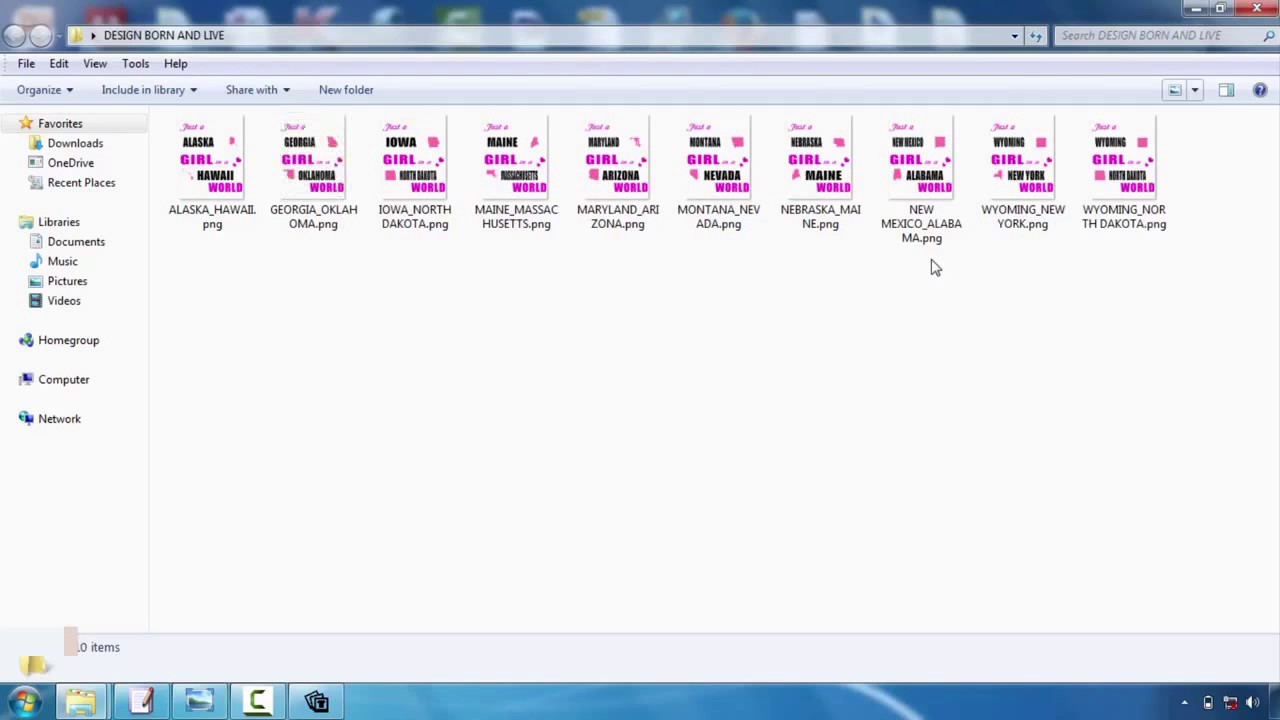Click the volume icon in system tray
The width and height of the screenshot is (1280, 720).
(x=1253, y=703)
